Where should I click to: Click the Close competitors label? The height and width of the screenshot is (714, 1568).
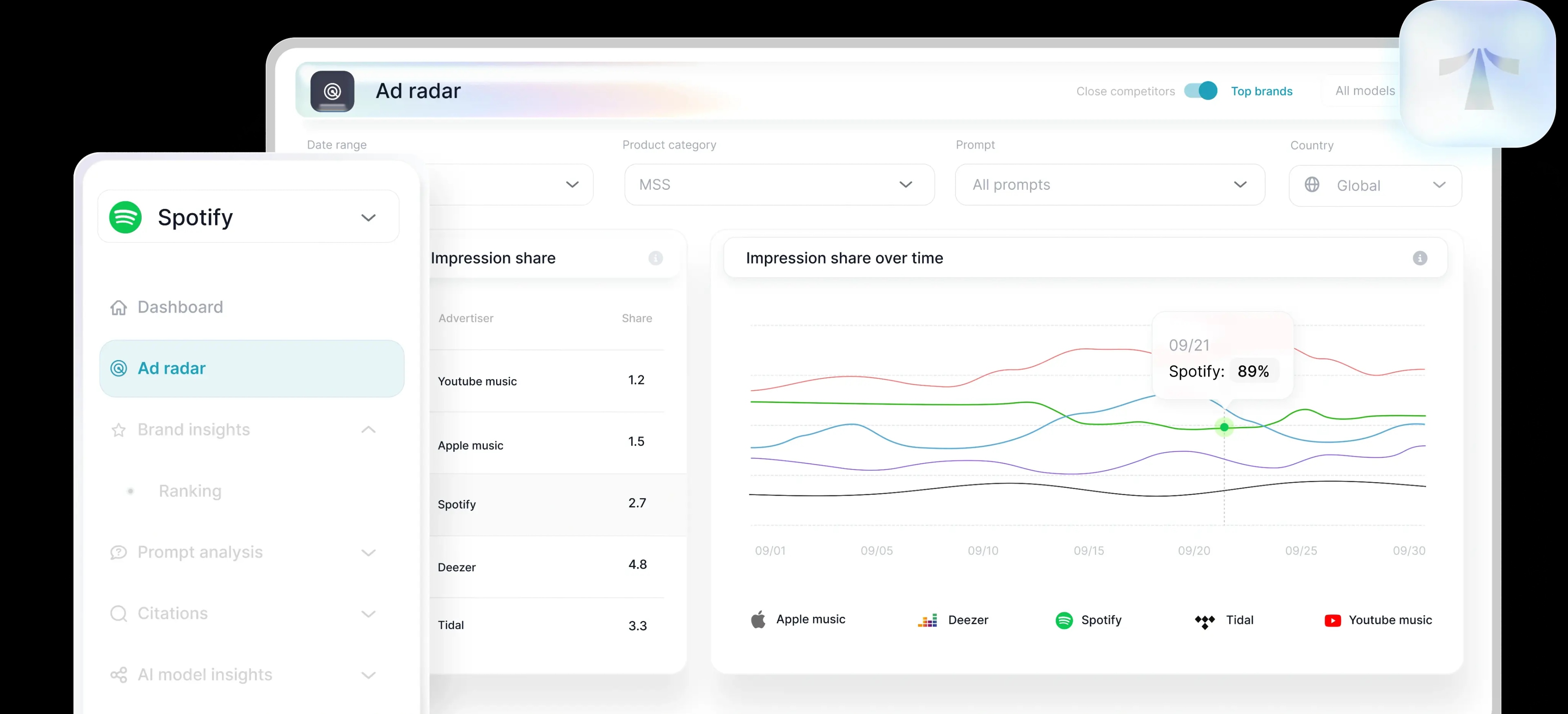point(1125,91)
